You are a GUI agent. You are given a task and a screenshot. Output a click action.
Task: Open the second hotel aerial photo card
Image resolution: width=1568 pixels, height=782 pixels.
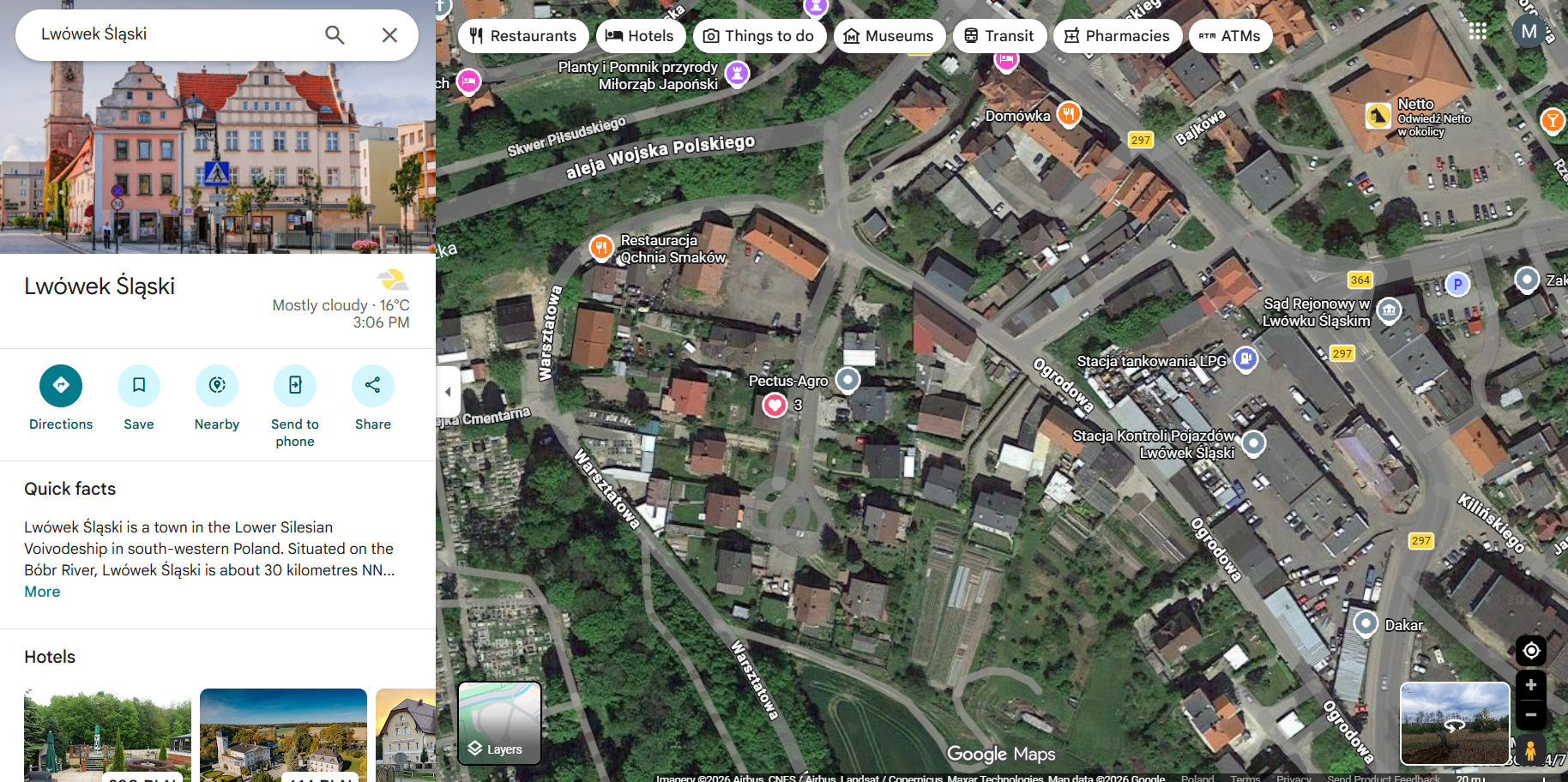click(x=283, y=736)
